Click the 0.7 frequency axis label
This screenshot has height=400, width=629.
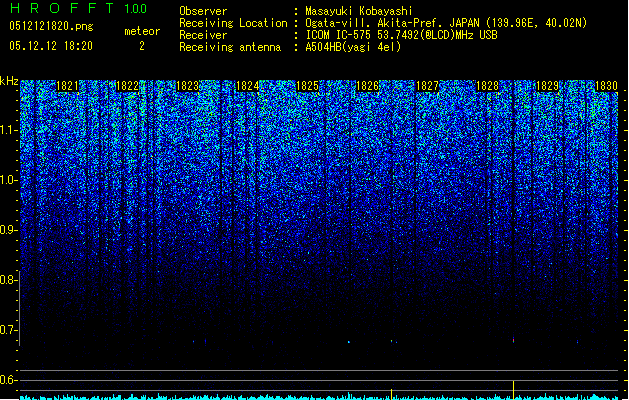pyautogui.click(x=8, y=330)
